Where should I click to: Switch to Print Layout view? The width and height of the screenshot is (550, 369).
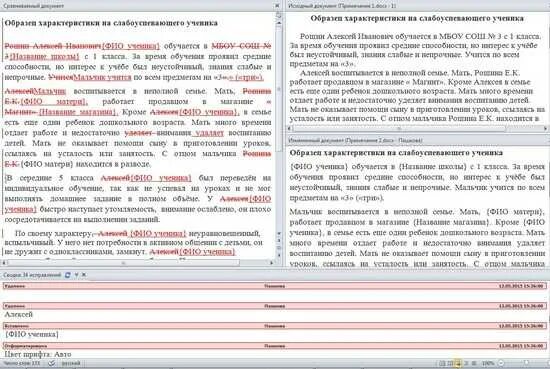point(442,363)
